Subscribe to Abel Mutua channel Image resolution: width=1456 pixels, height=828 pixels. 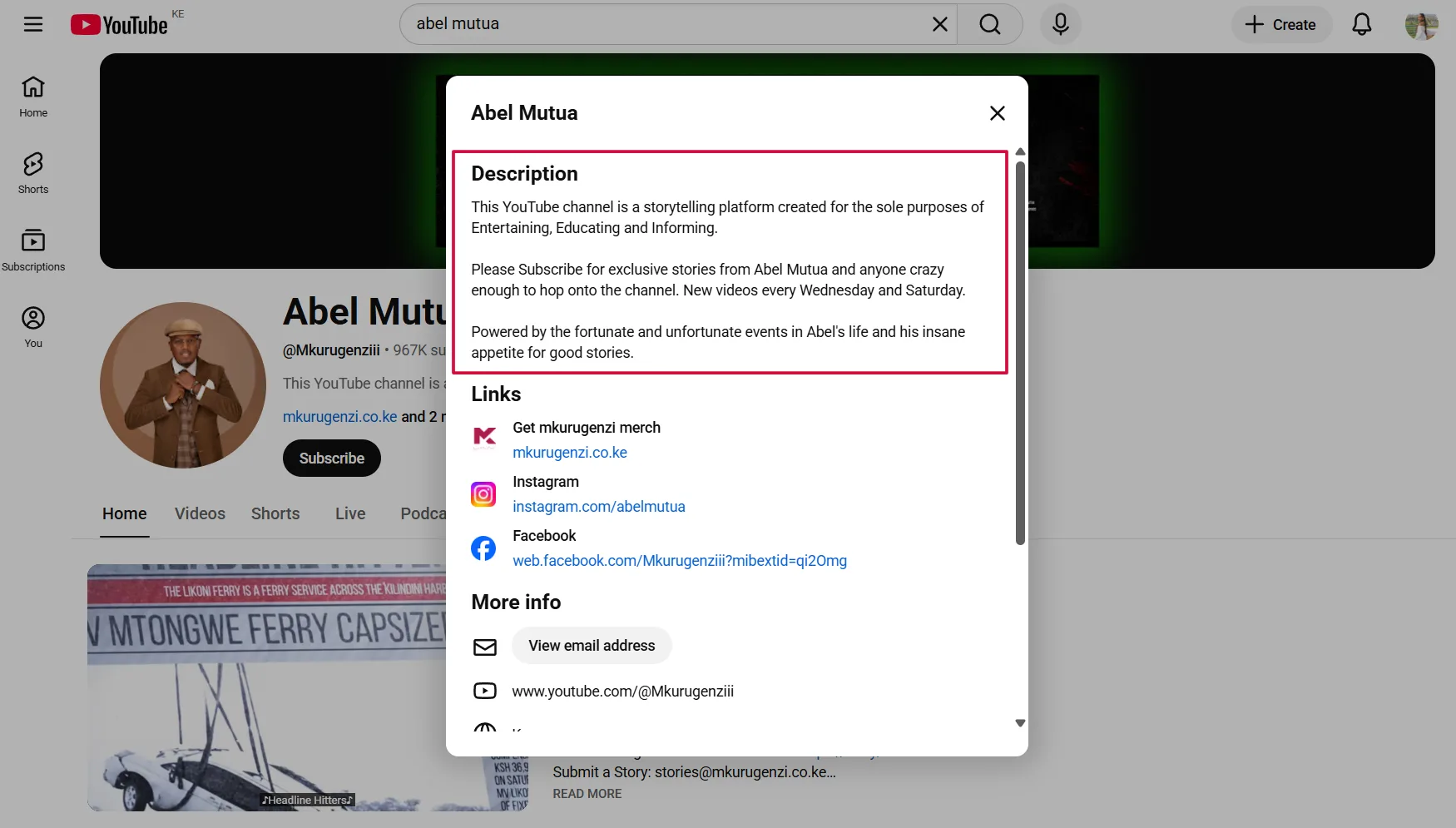332,459
